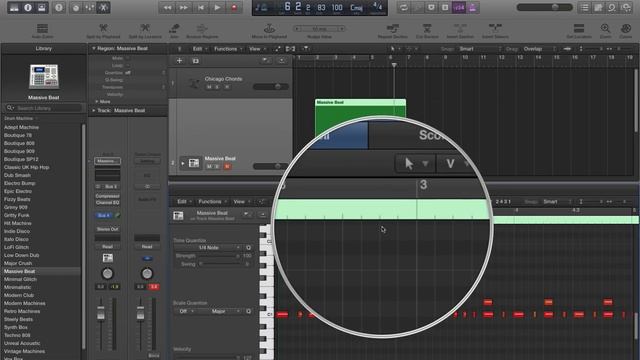Open the Time Quantize 1/4 Note dropdown
640x360 pixels.
click(209, 248)
